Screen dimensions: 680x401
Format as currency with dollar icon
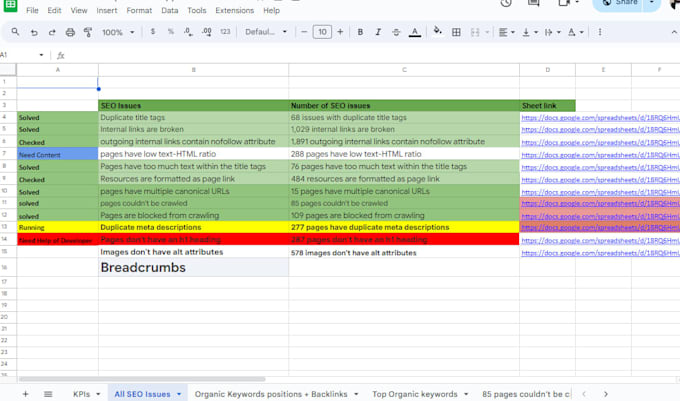click(x=153, y=32)
